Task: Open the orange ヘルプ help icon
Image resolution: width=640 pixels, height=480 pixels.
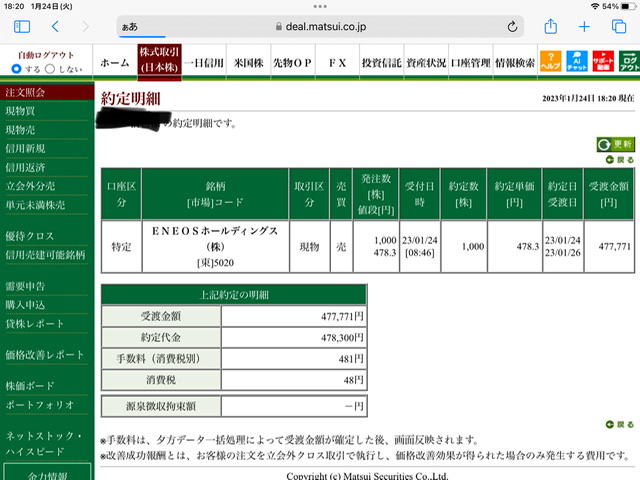Action: point(550,61)
